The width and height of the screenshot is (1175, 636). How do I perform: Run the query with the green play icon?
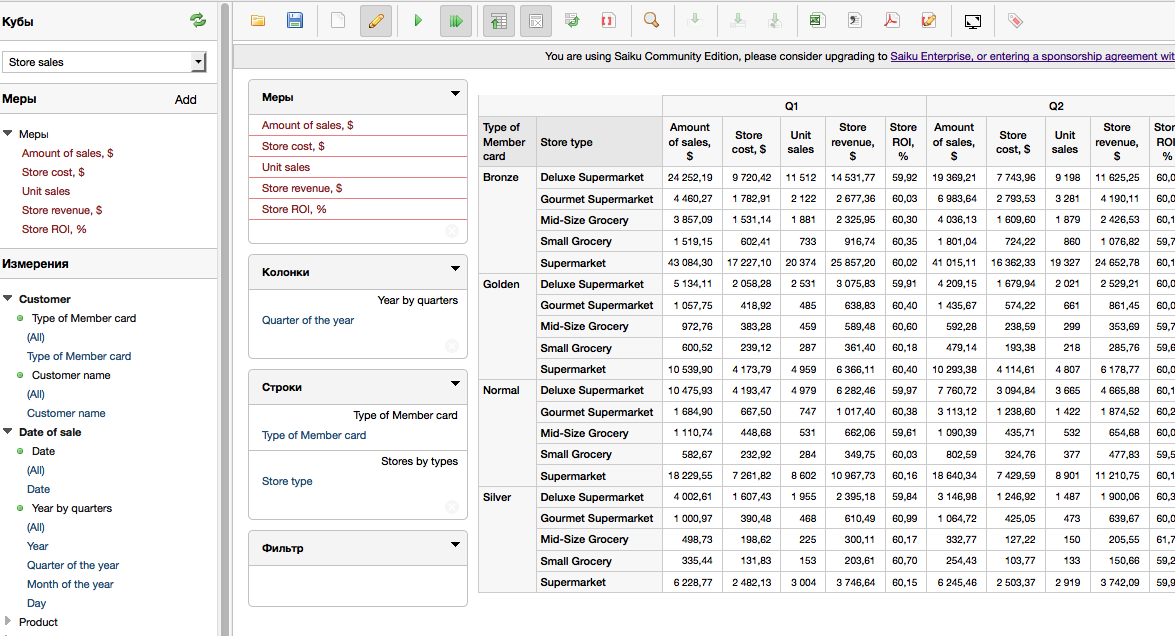pyautogui.click(x=418, y=21)
